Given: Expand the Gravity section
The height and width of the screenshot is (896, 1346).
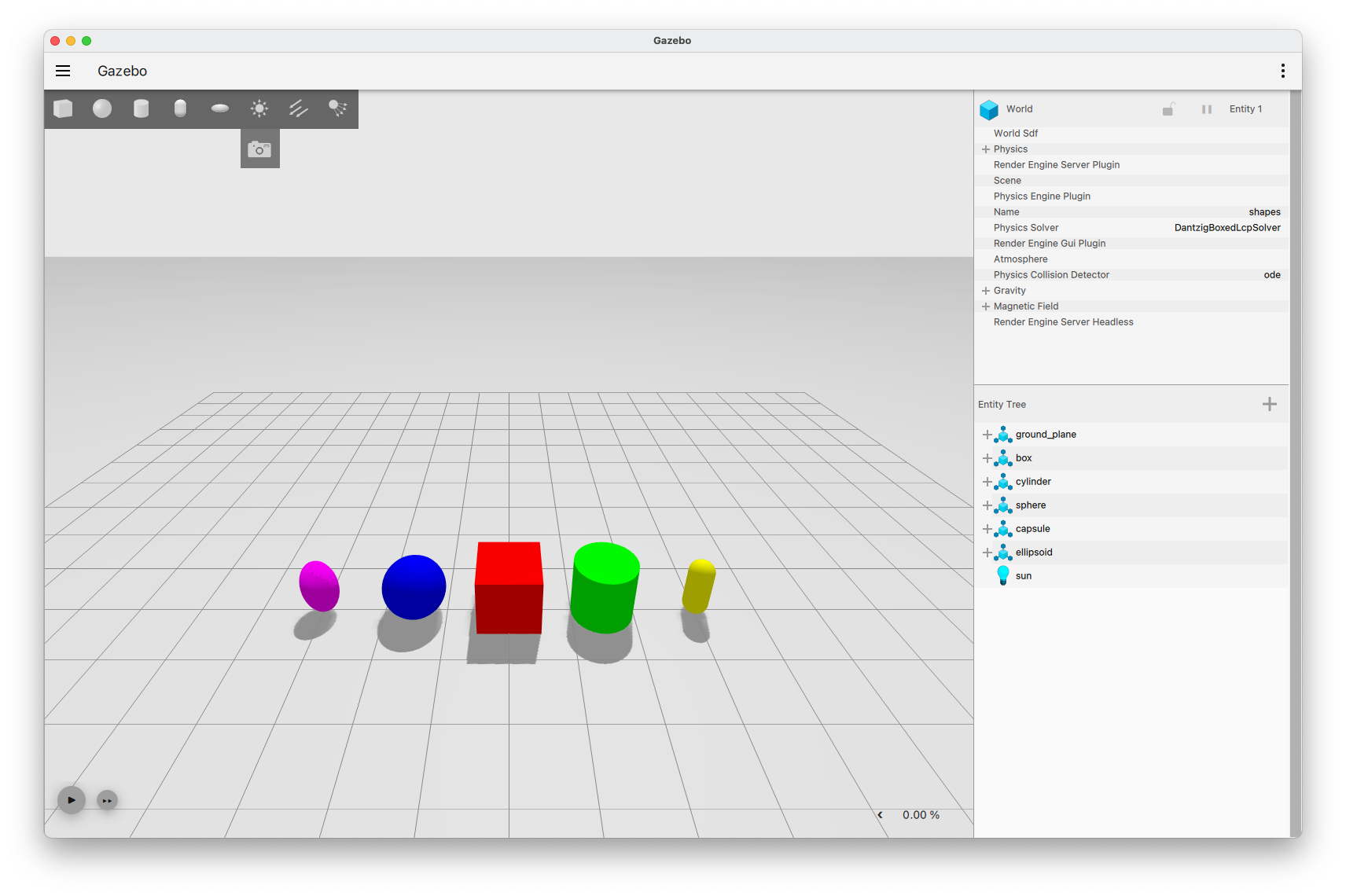Looking at the screenshot, I should tap(986, 291).
